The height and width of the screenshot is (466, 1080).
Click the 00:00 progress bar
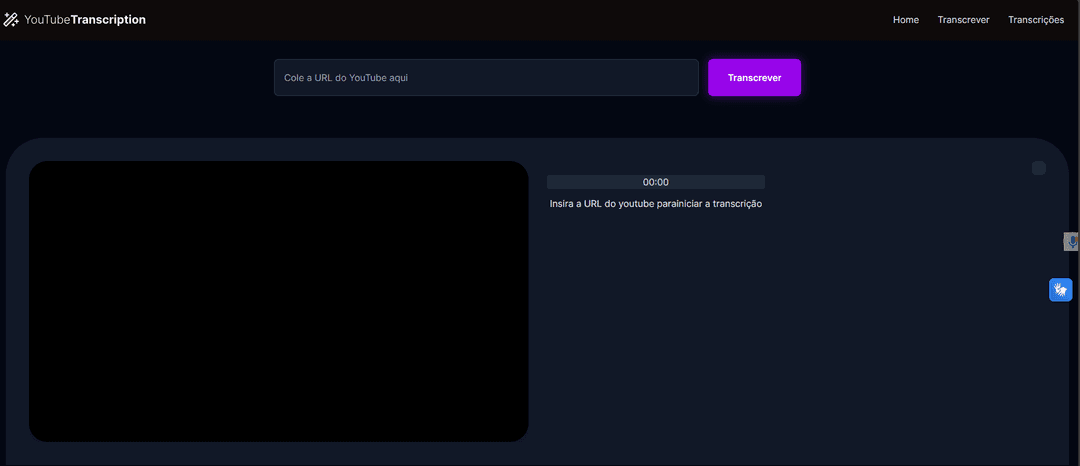pos(600,182)
